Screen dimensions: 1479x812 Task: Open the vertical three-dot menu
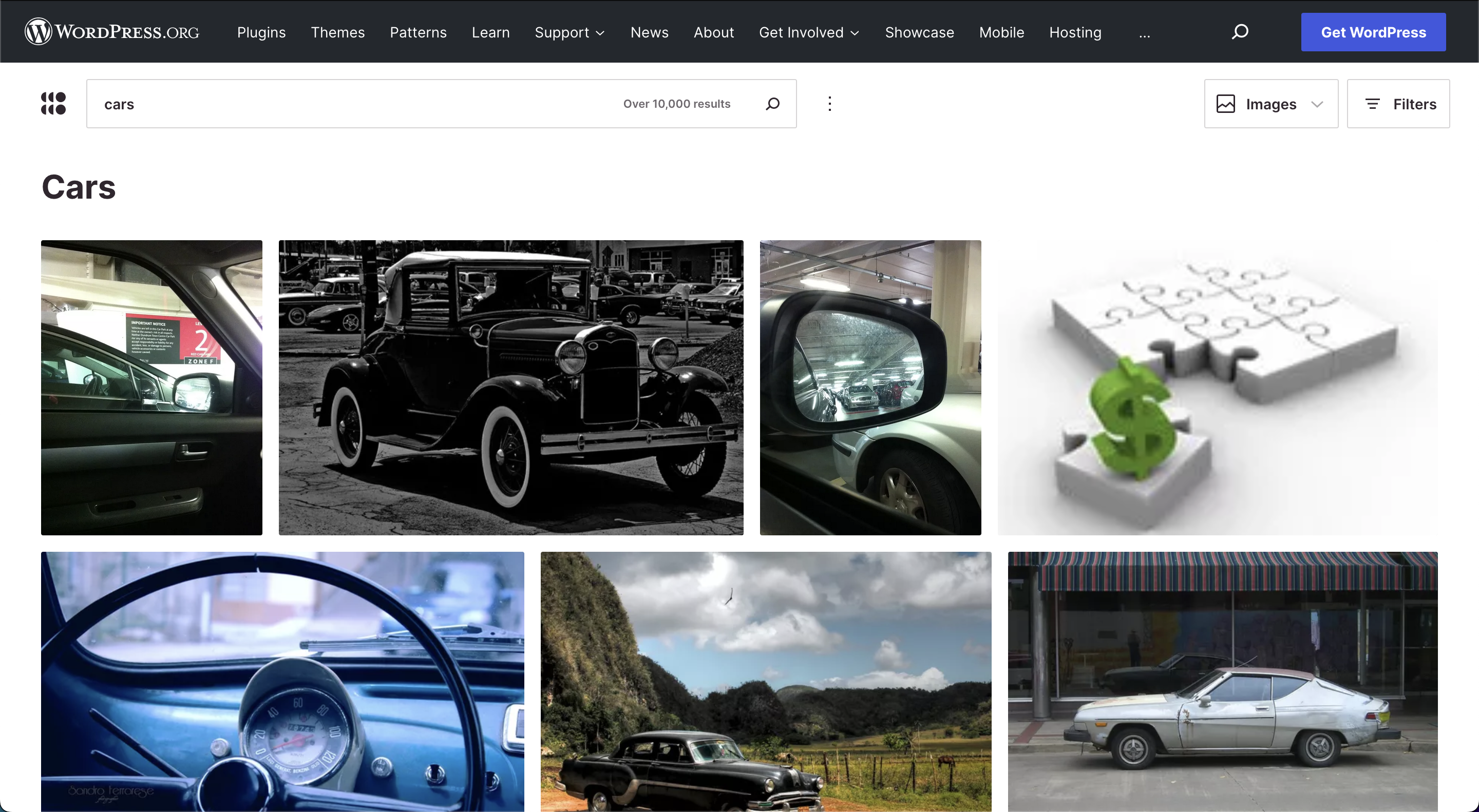(x=830, y=104)
